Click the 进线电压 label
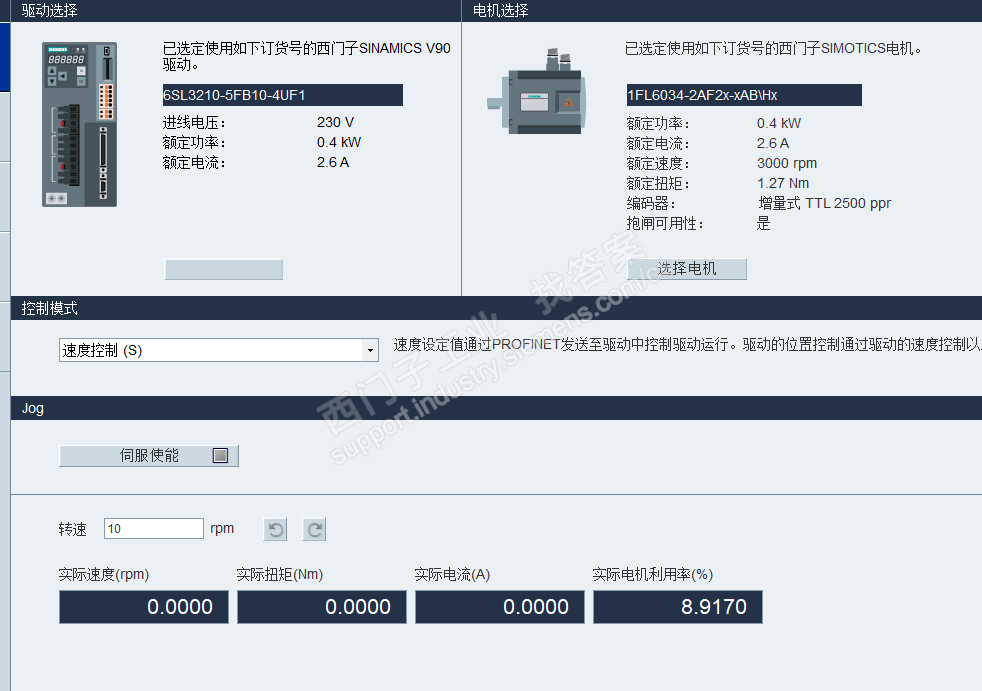This screenshot has height=691, width=982. click(x=194, y=123)
